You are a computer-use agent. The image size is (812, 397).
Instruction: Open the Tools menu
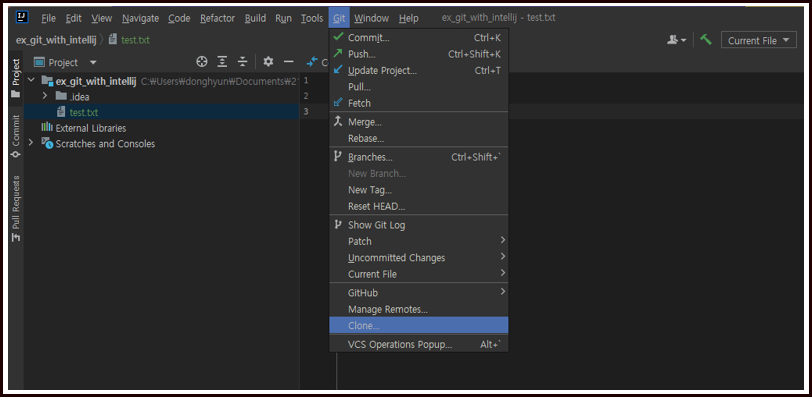(312, 18)
